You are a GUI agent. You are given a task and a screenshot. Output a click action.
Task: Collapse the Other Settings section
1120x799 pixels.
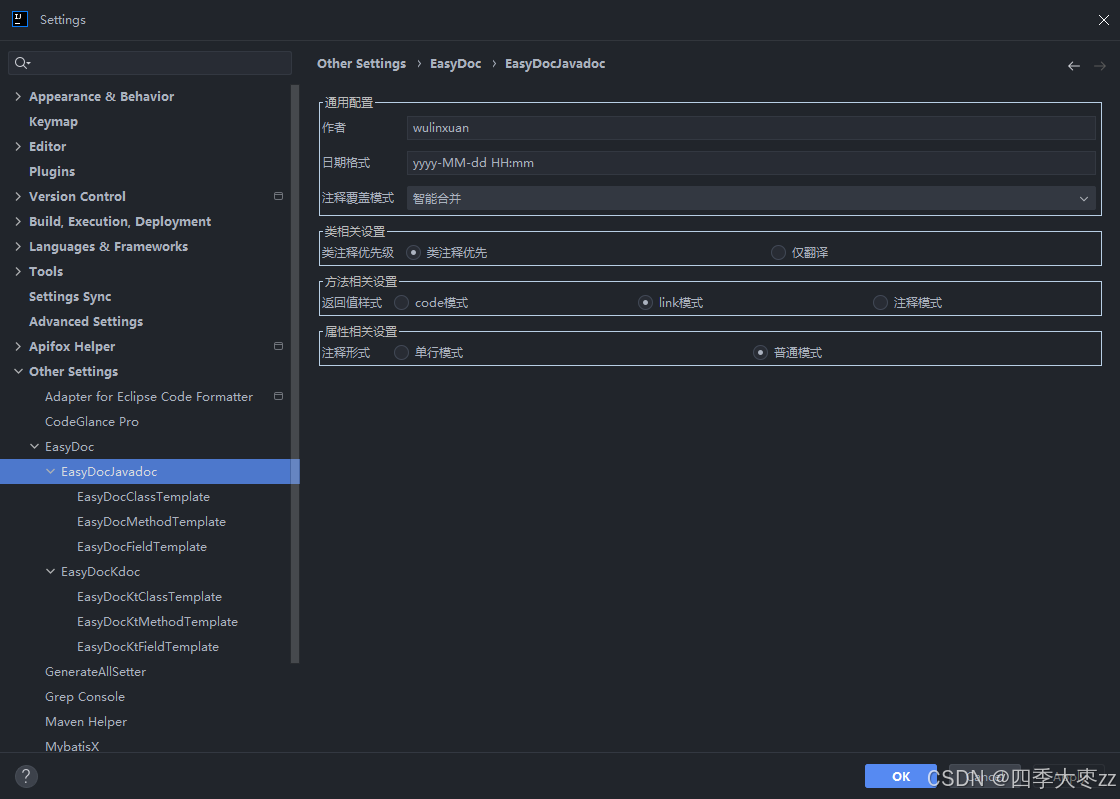tap(18, 371)
